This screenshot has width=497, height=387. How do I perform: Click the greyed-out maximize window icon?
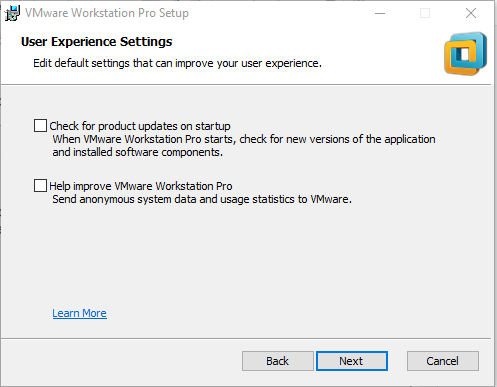(425, 13)
